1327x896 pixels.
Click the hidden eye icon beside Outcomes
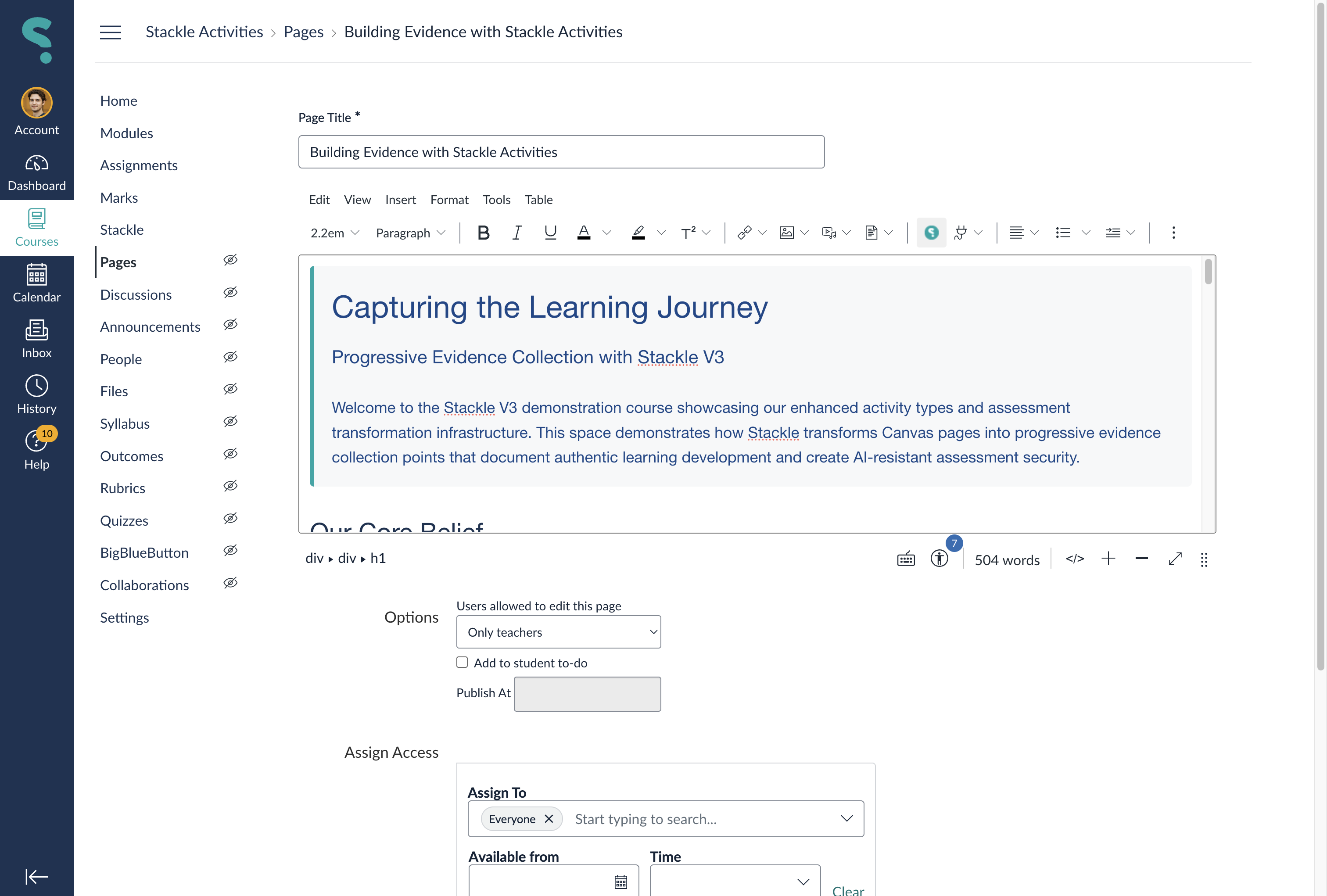(x=230, y=455)
